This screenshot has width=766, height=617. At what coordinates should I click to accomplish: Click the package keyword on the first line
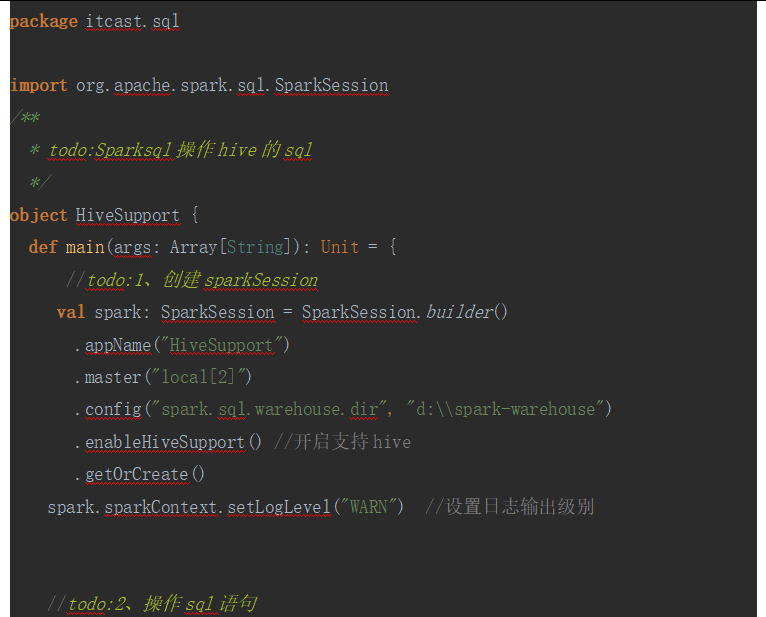[43, 21]
